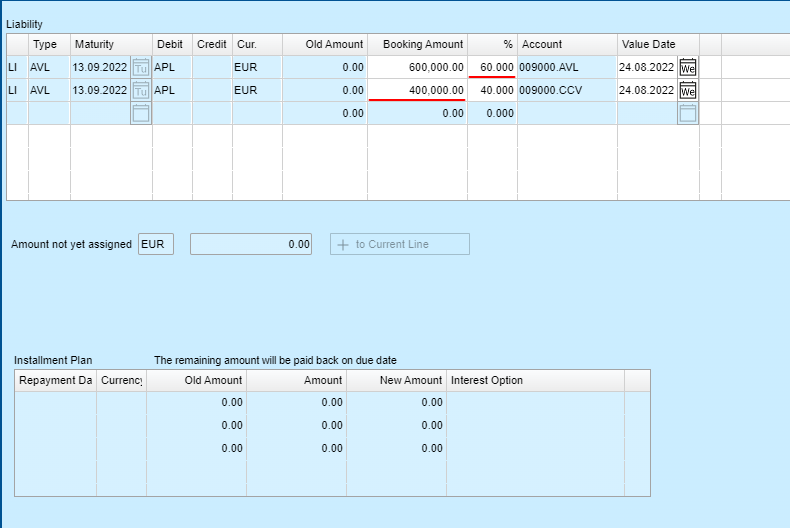The width and height of the screenshot is (790, 528).
Task: Open value date calendar for 009000.AVL row
Action: pos(688,67)
